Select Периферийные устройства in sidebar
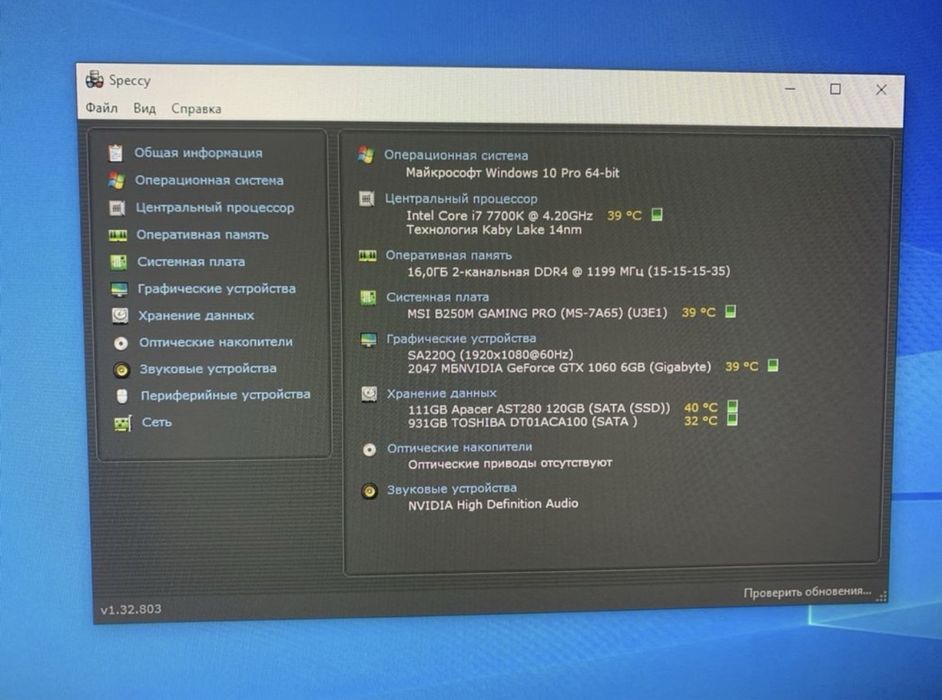Screen dimensions: 942x700 226,395
